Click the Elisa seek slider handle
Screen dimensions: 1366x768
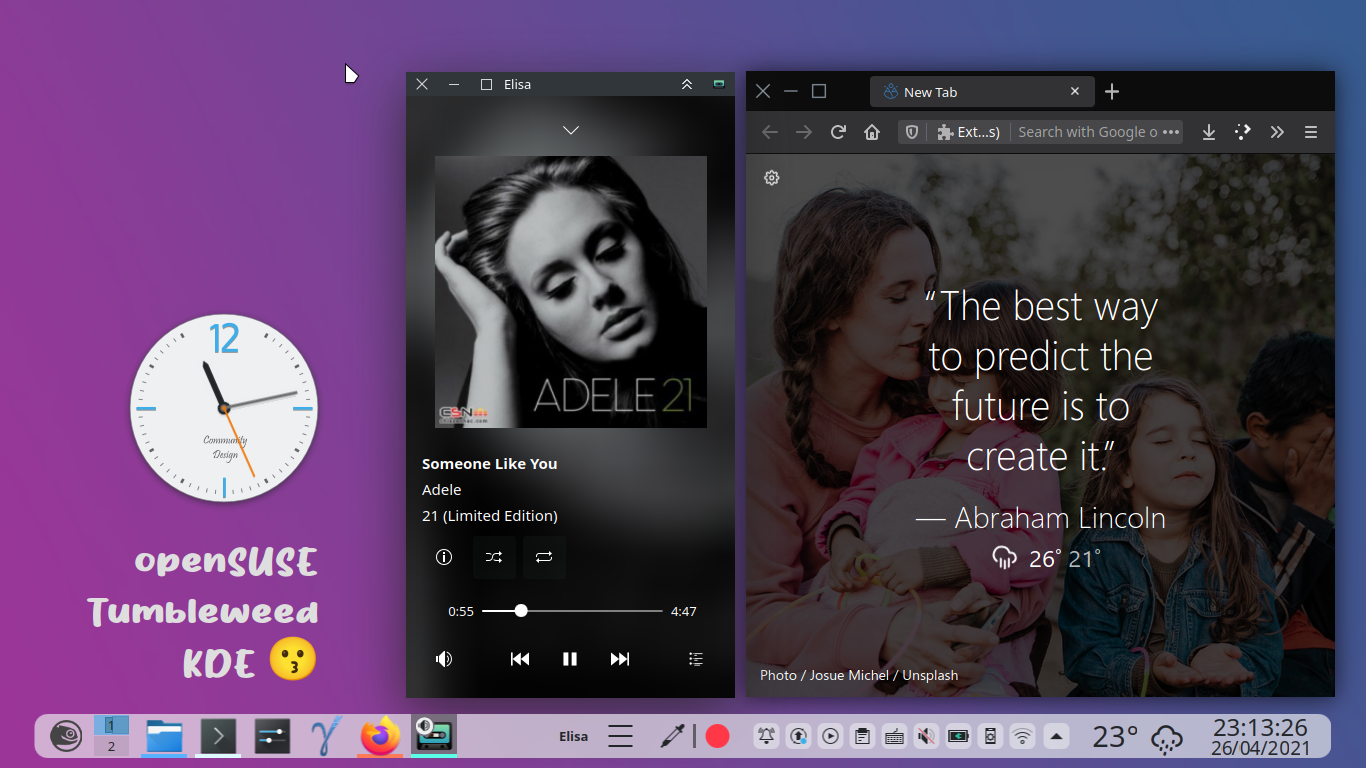pos(521,610)
